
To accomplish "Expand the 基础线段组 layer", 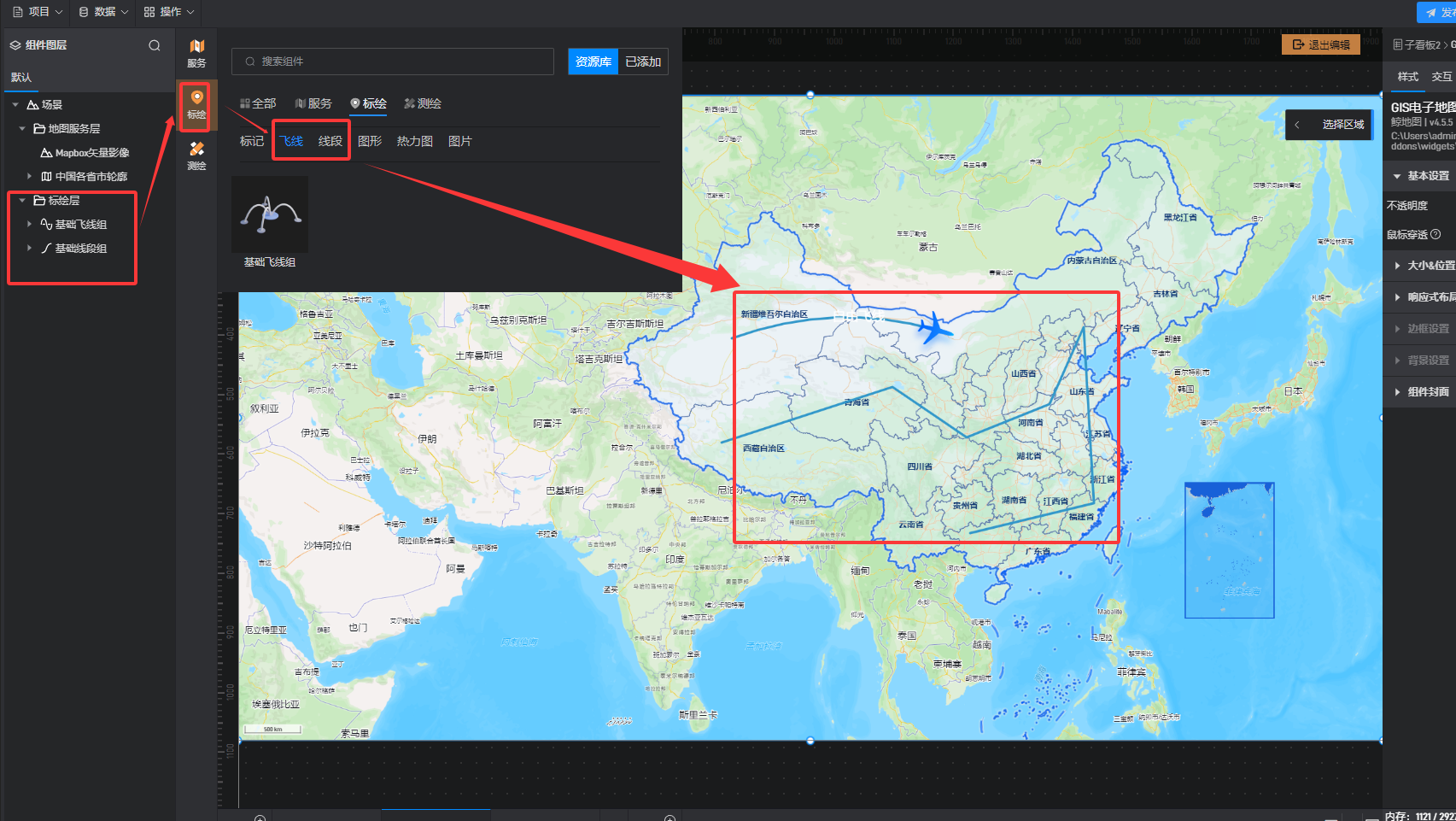I will point(29,249).
